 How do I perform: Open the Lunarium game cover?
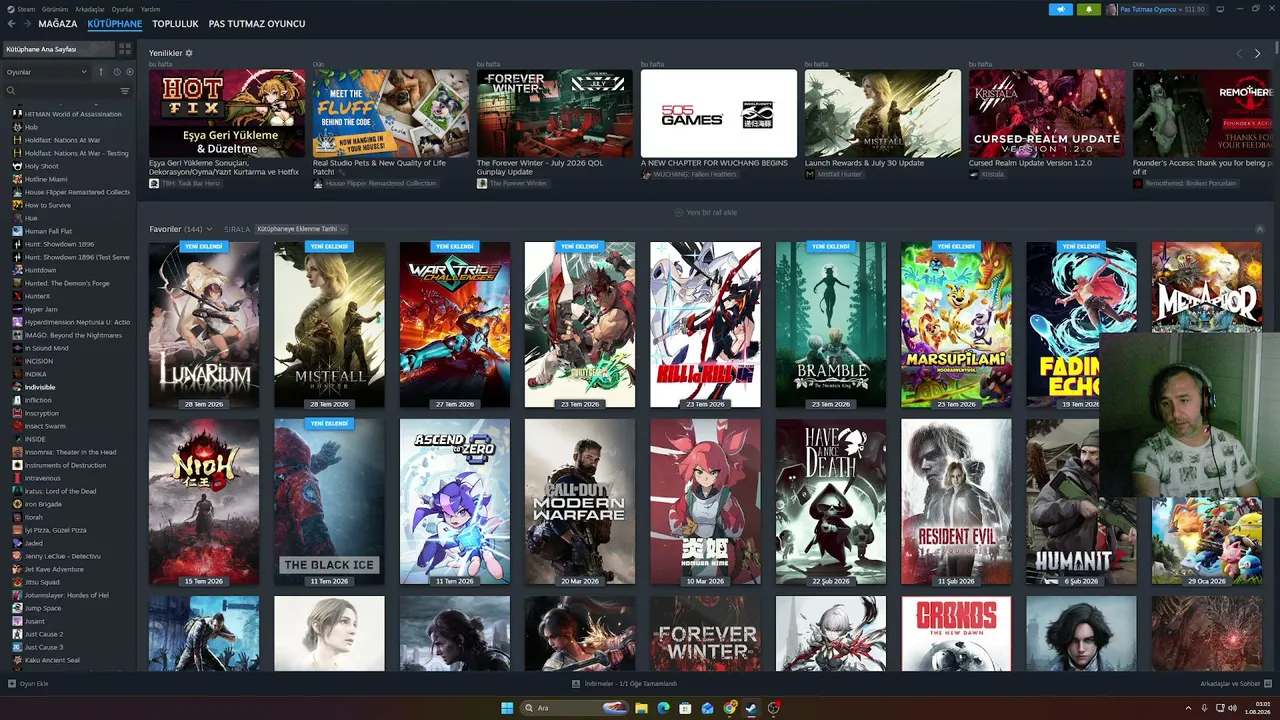(204, 325)
